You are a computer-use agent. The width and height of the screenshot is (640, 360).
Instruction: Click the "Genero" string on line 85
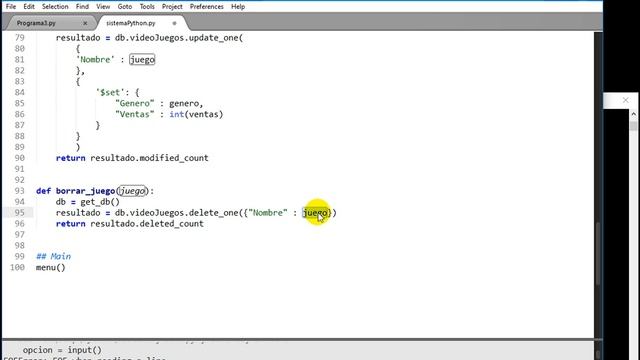tap(135, 103)
